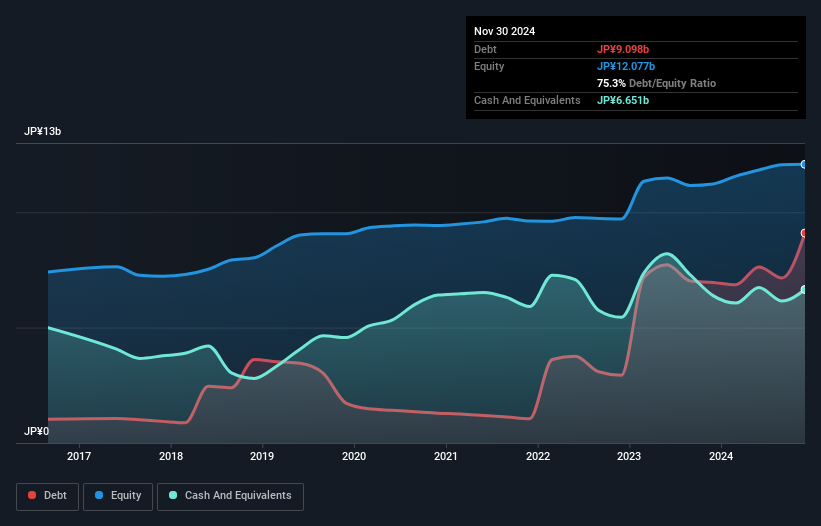Toggle Cash And Equivalents legend button

tap(230, 496)
